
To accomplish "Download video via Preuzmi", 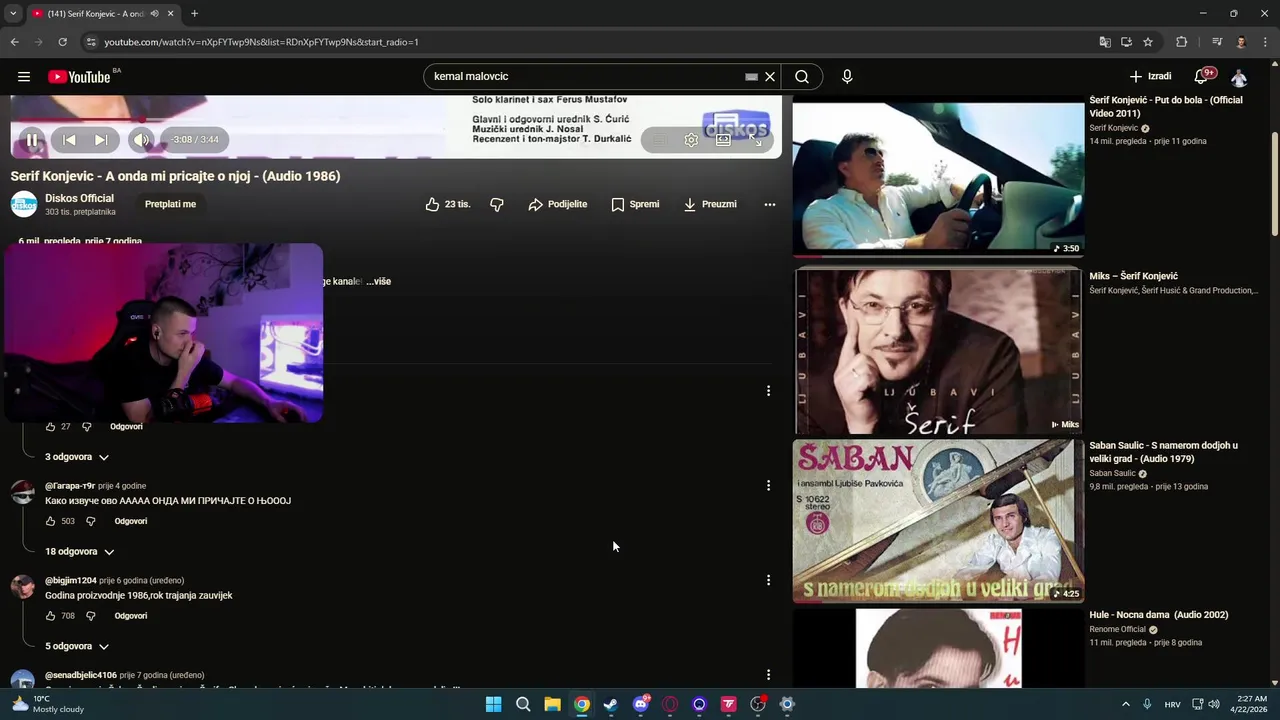I will click(x=710, y=204).
